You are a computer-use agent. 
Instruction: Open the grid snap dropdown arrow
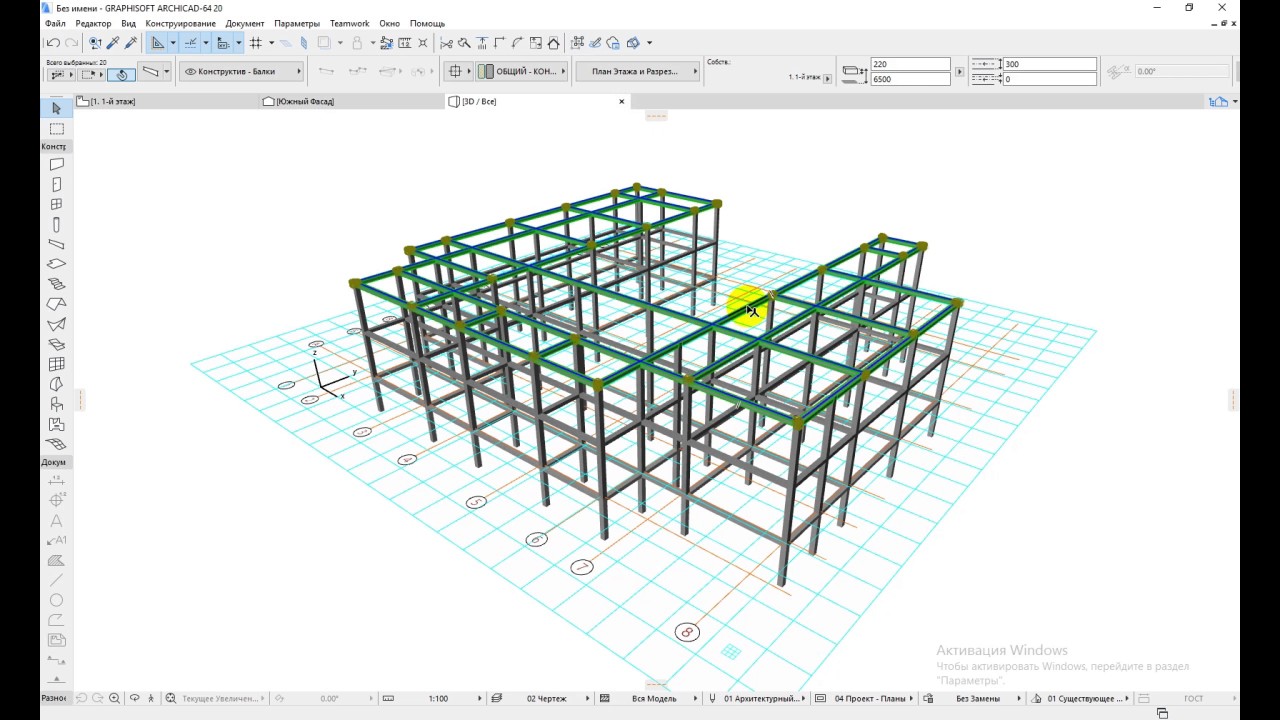[271, 43]
